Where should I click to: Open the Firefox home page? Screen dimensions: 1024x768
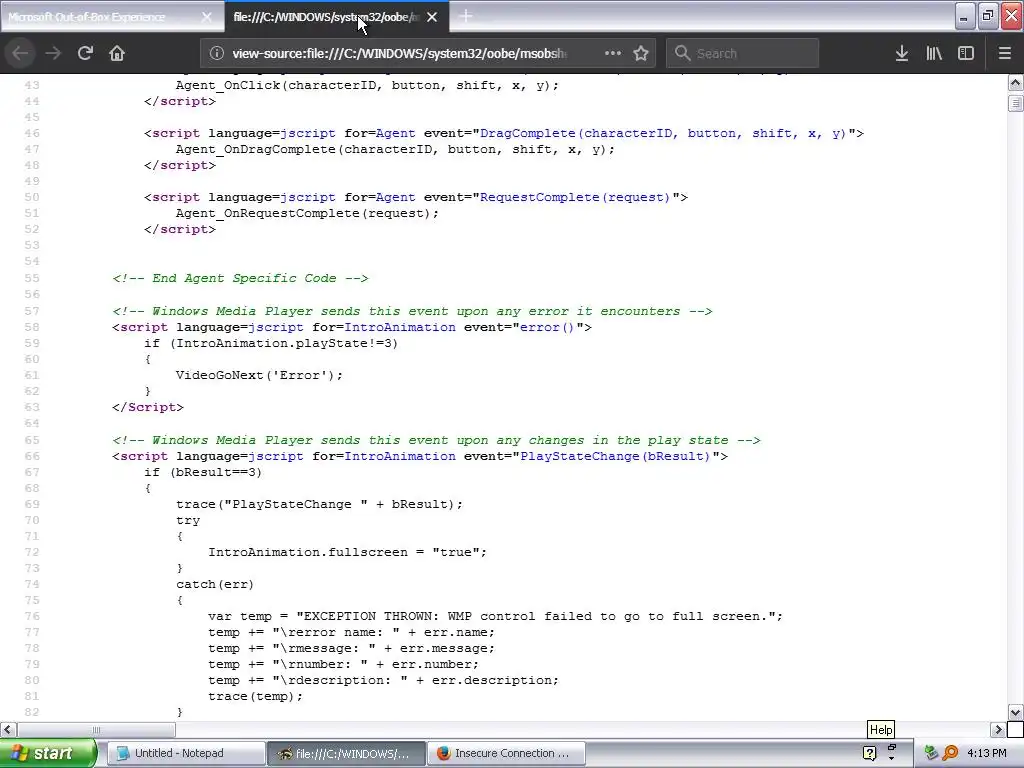117,53
